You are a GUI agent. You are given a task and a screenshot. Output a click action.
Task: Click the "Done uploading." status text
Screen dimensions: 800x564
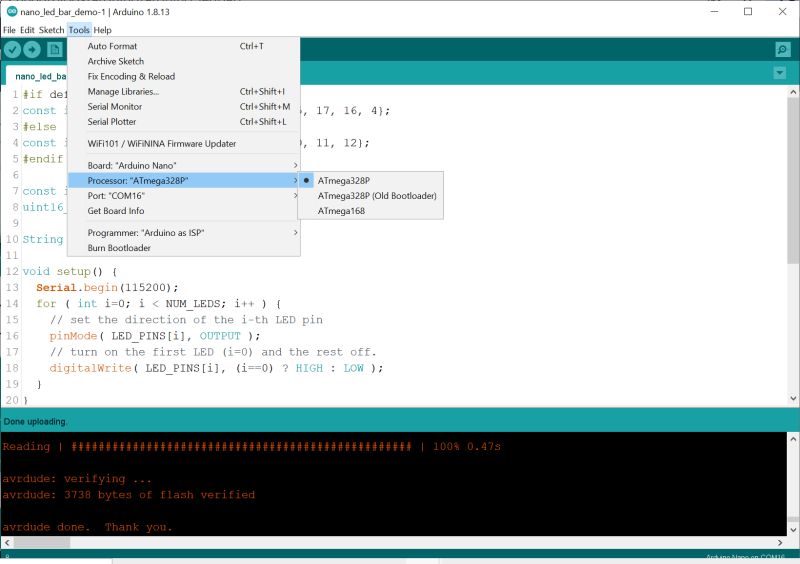pos(35,422)
